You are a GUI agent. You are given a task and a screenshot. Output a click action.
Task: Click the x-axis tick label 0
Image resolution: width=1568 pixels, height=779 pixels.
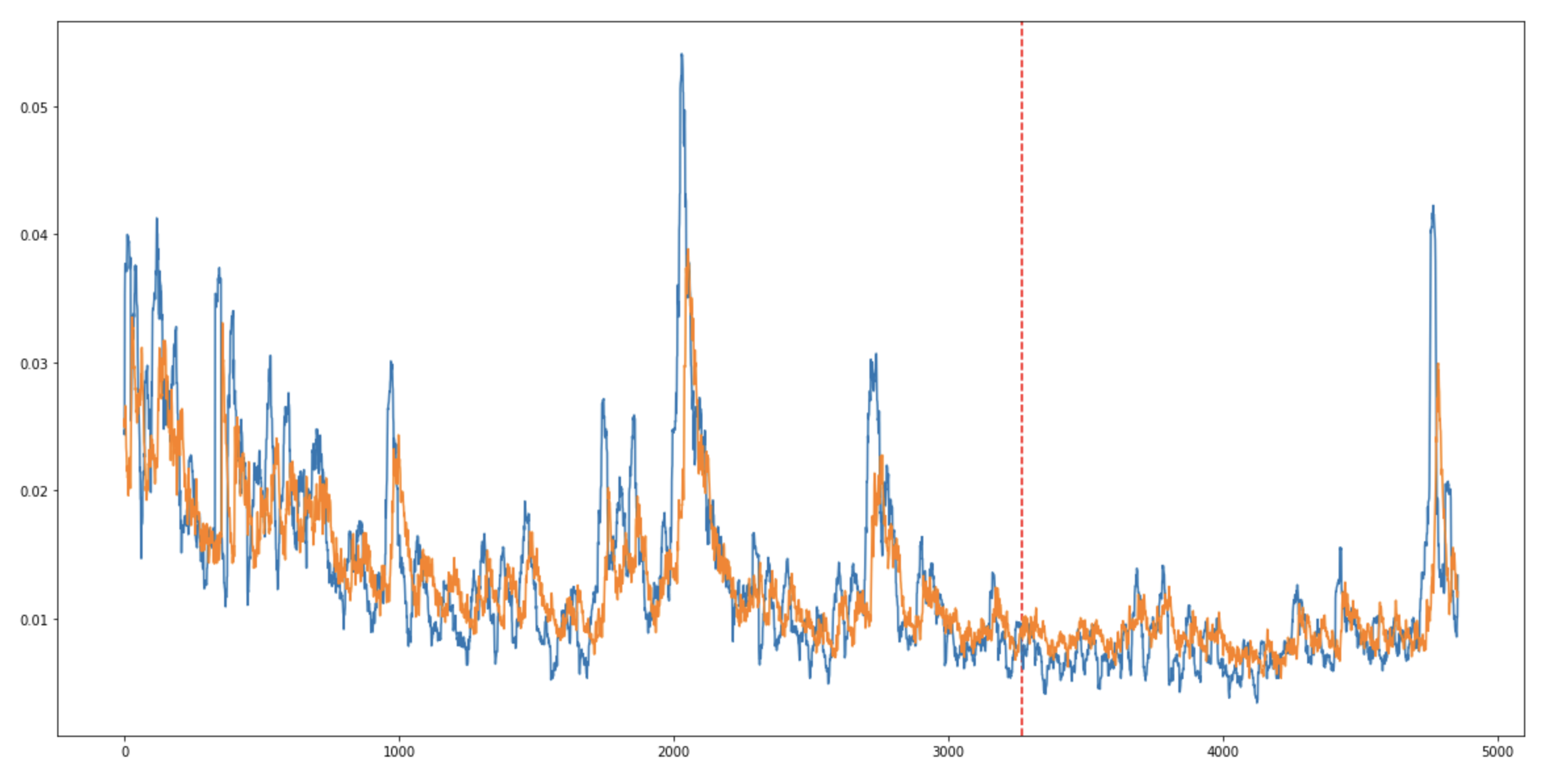(125, 752)
